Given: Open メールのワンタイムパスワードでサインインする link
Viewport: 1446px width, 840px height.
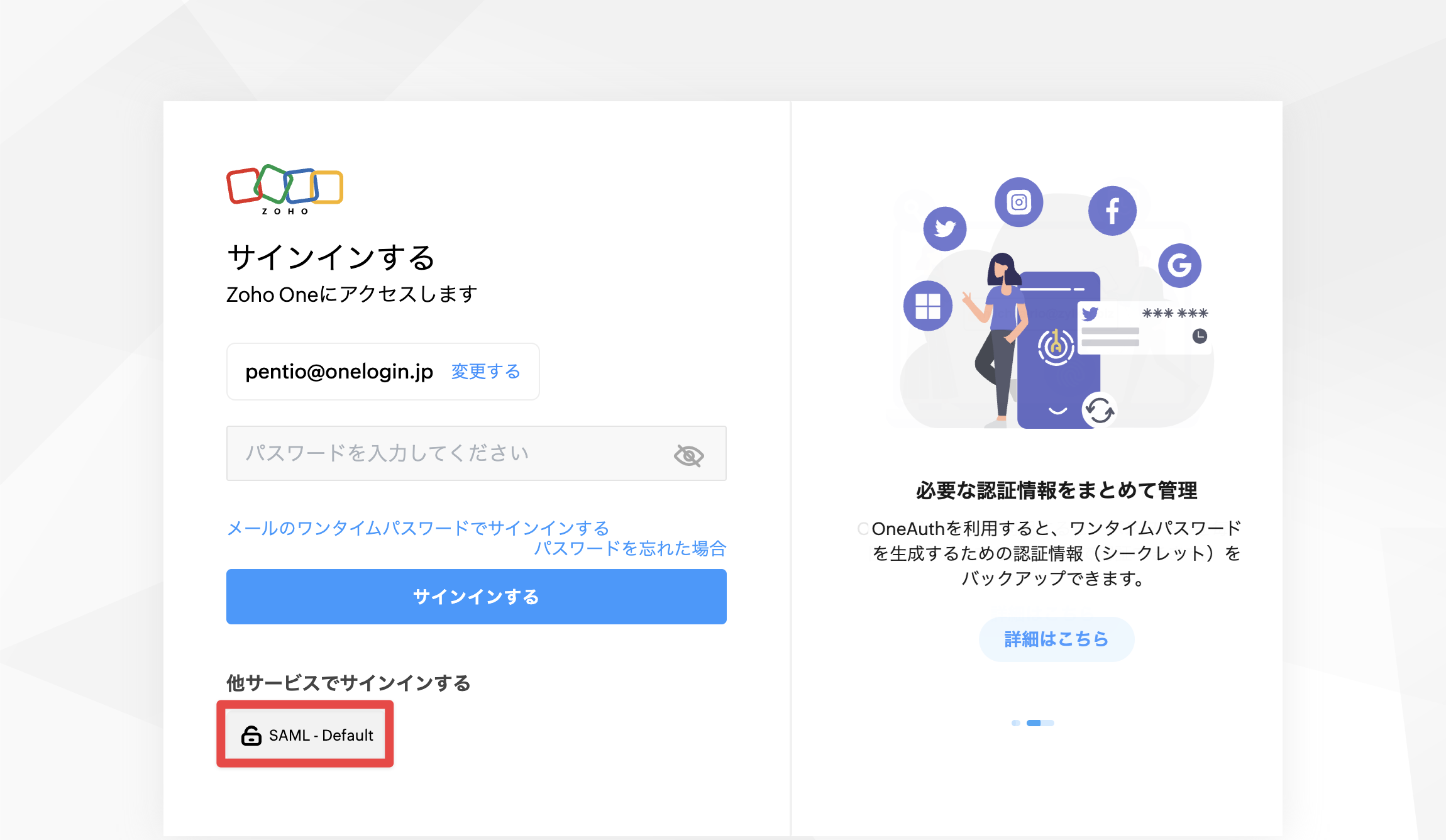Looking at the screenshot, I should pos(417,528).
